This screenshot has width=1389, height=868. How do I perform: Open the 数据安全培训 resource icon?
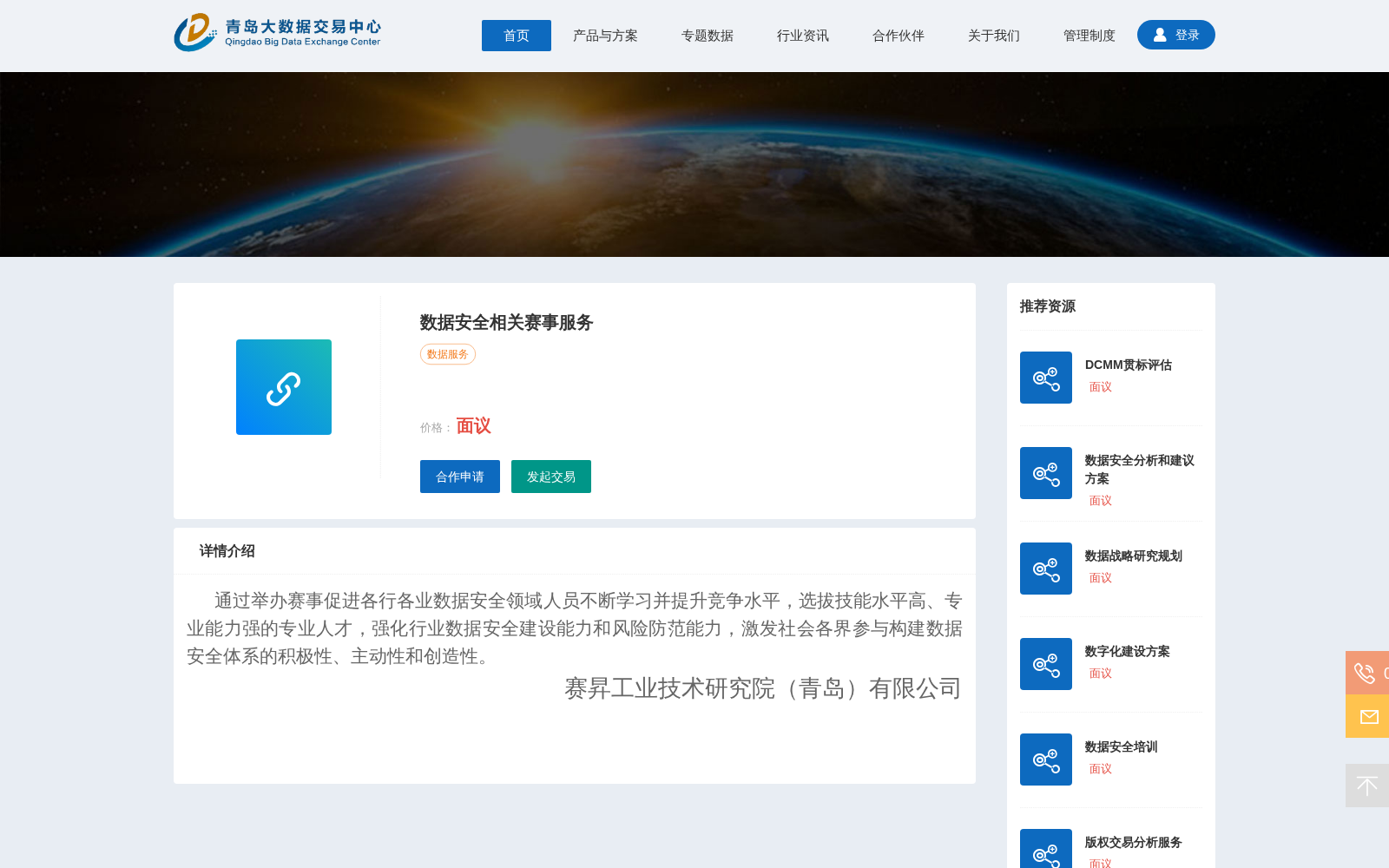pos(1046,759)
